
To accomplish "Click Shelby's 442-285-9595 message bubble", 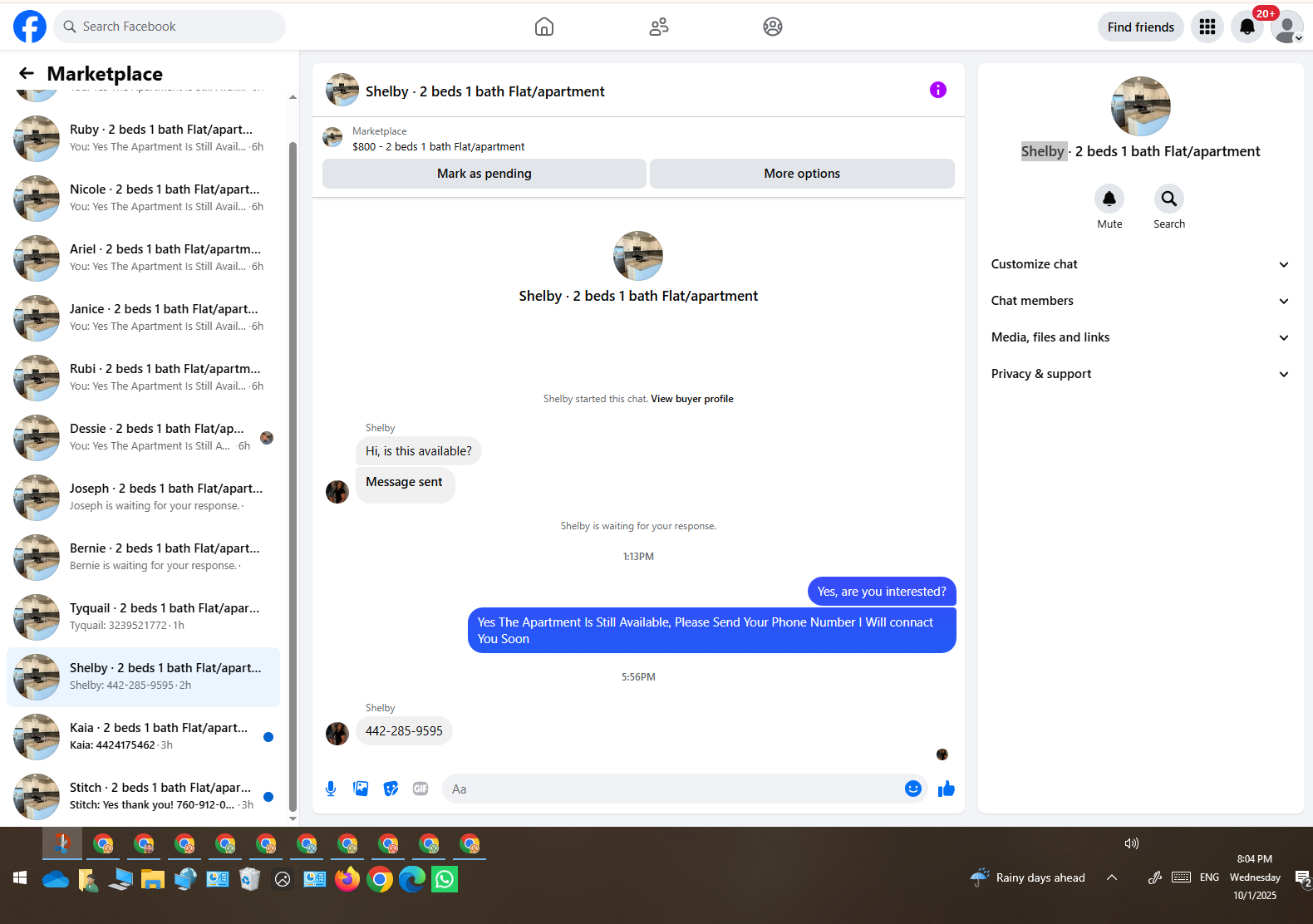I will tap(404, 731).
